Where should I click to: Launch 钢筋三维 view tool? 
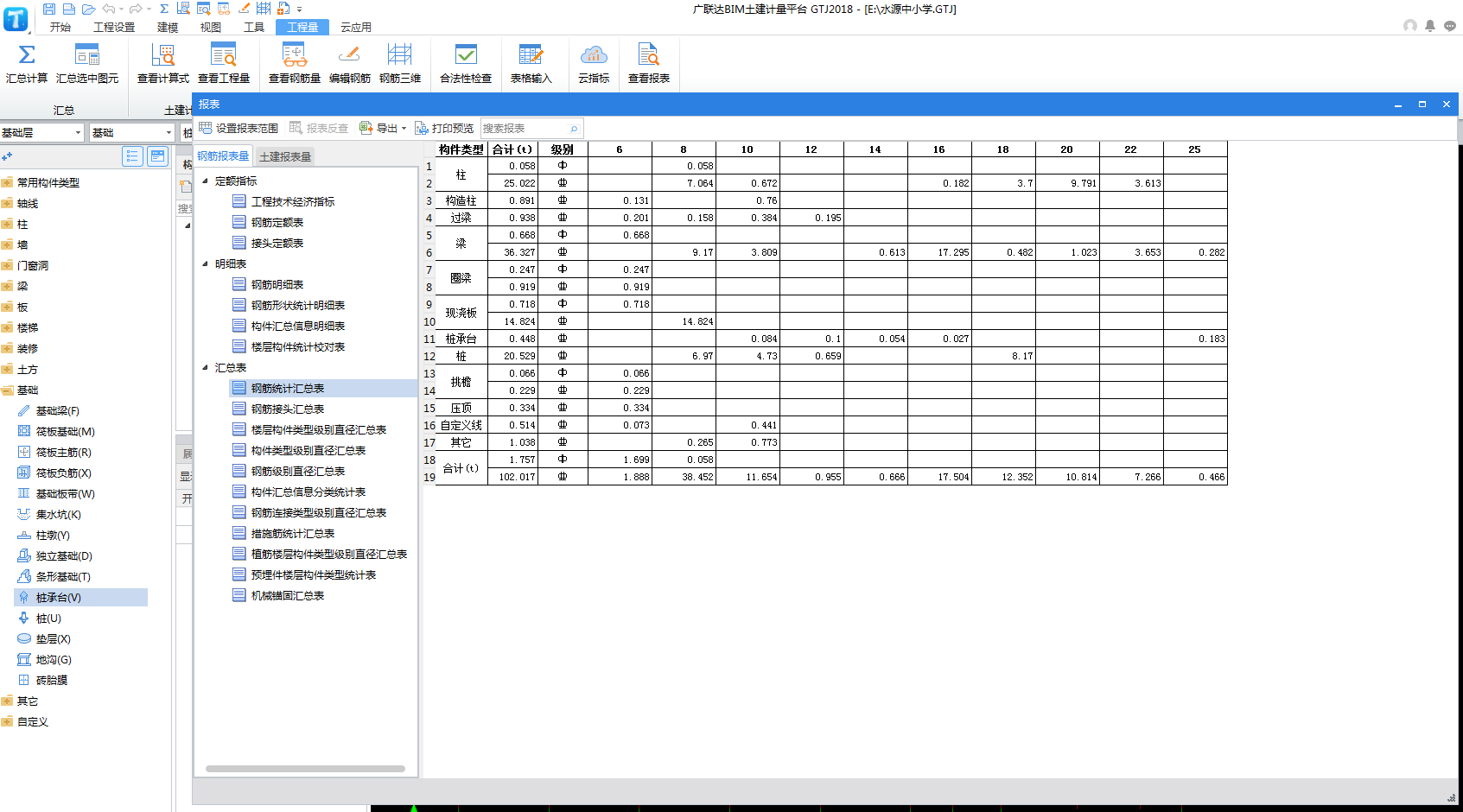(400, 64)
